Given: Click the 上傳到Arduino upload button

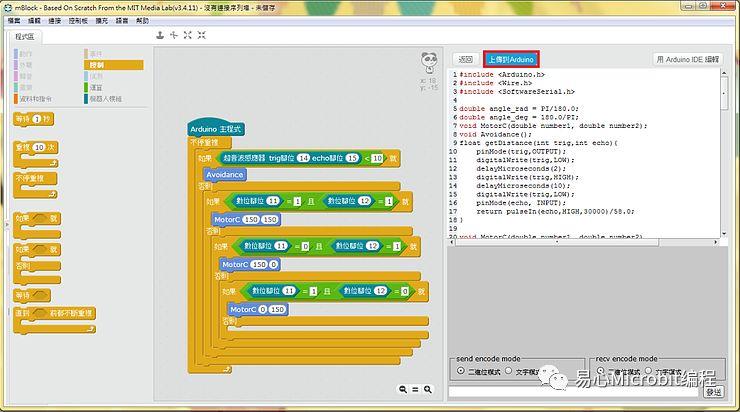Looking at the screenshot, I should click(x=511, y=59).
